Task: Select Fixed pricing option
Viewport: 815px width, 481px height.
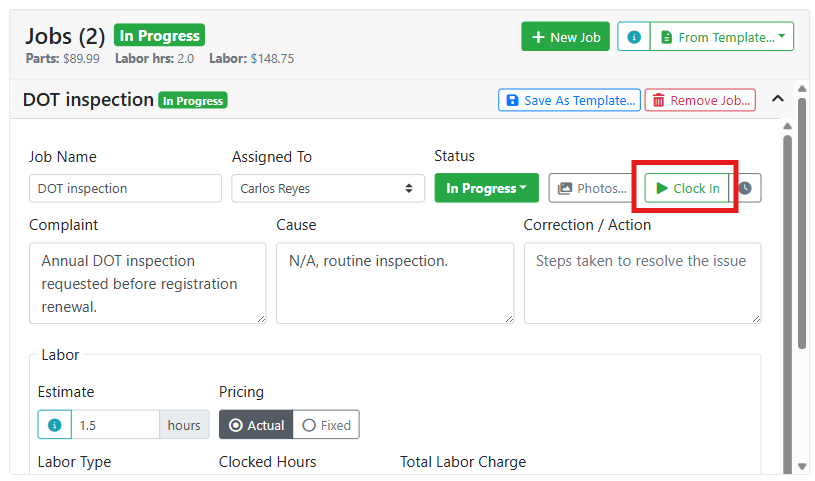Action: [326, 425]
